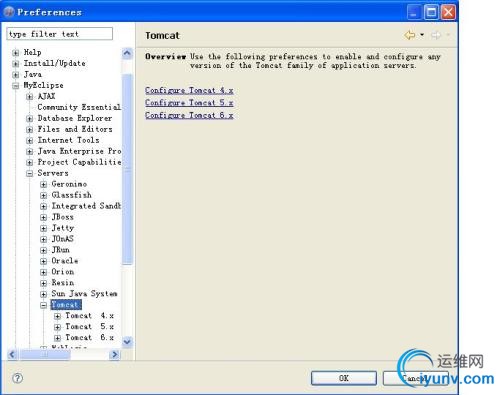The width and height of the screenshot is (500, 395).
Task: Expand the Internet Tools node
Action: (29, 141)
